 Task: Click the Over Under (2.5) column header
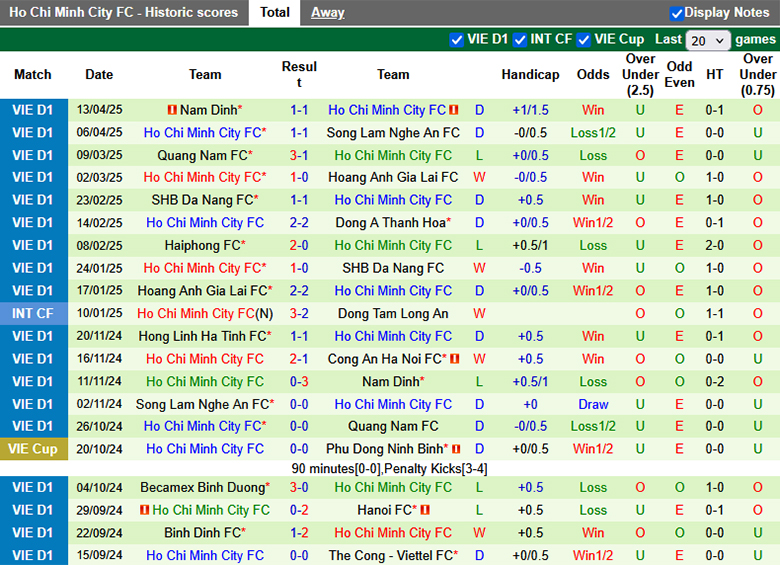pyautogui.click(x=640, y=75)
